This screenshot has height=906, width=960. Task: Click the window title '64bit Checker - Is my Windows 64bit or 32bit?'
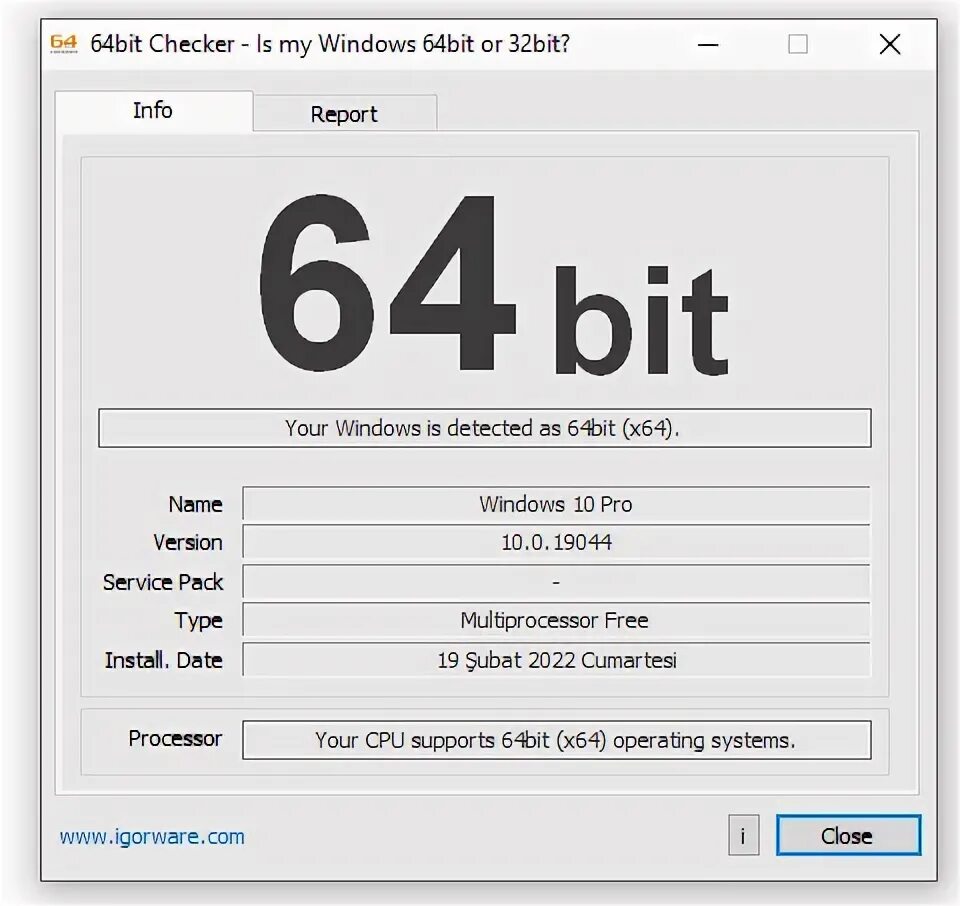(330, 44)
